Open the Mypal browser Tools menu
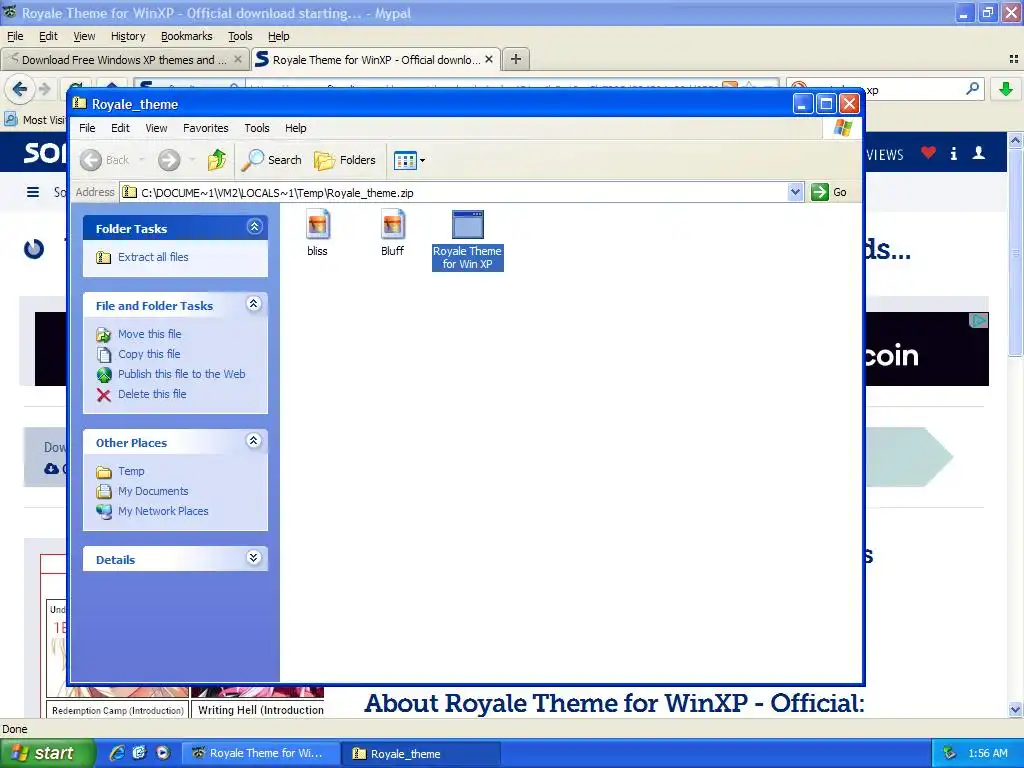The height and width of the screenshot is (768, 1024). click(x=240, y=37)
